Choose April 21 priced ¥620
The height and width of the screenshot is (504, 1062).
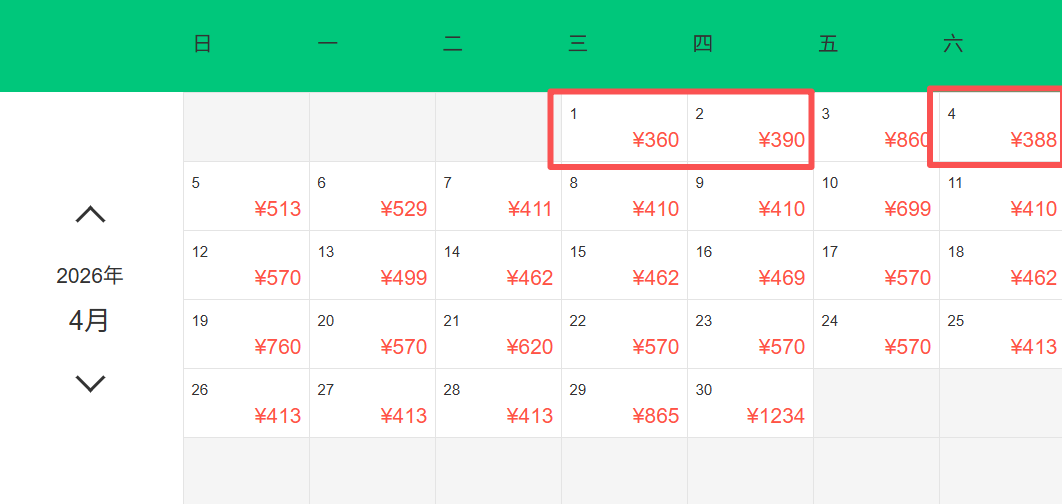[x=498, y=335]
